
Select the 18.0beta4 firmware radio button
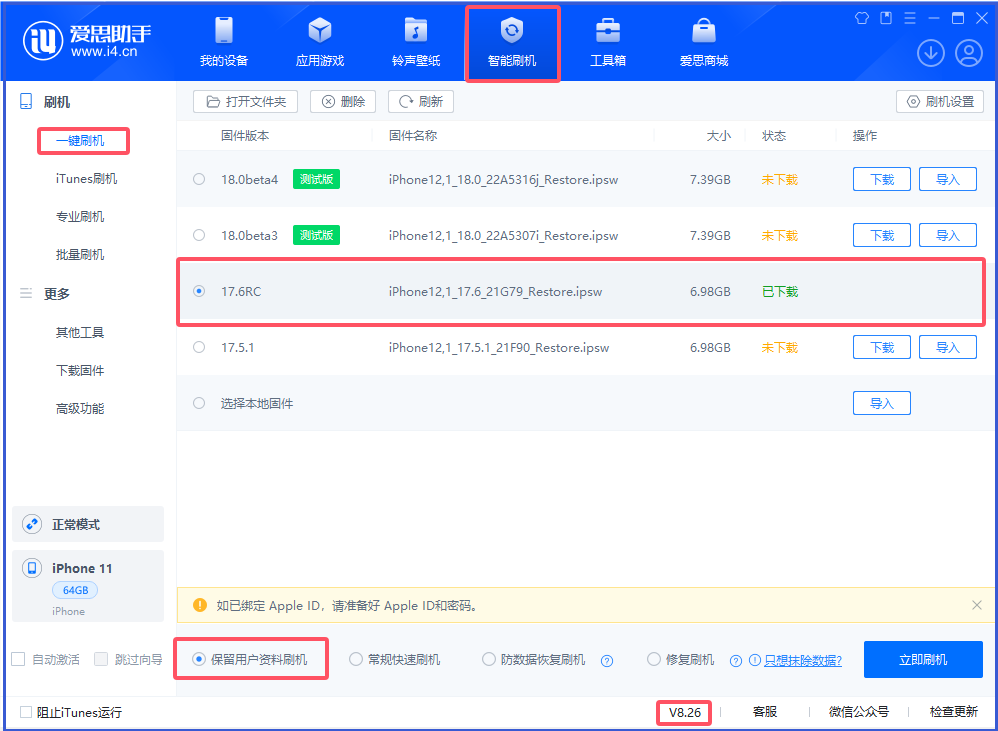click(x=198, y=179)
